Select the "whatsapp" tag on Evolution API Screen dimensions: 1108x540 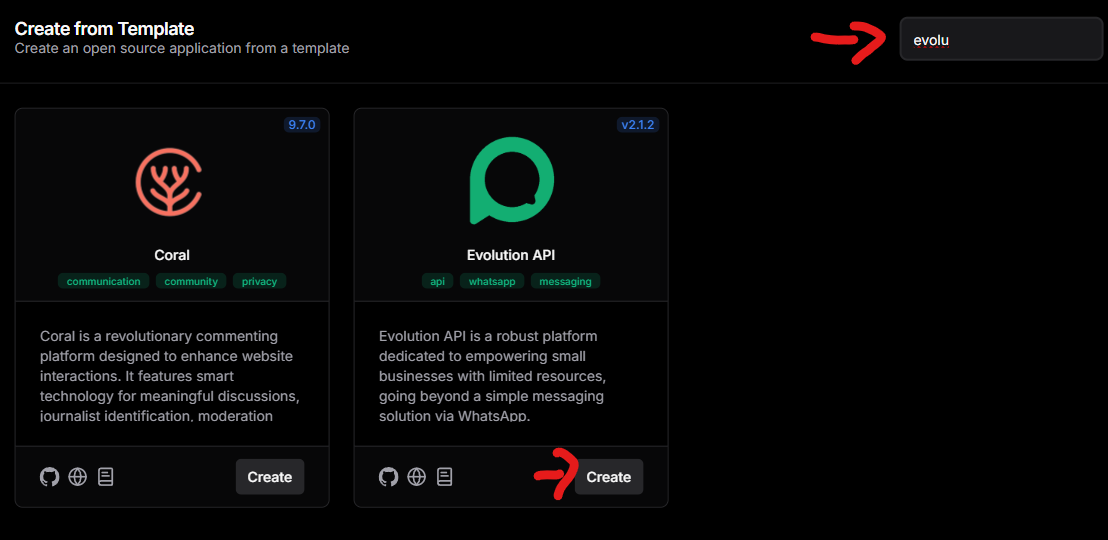[492, 281]
